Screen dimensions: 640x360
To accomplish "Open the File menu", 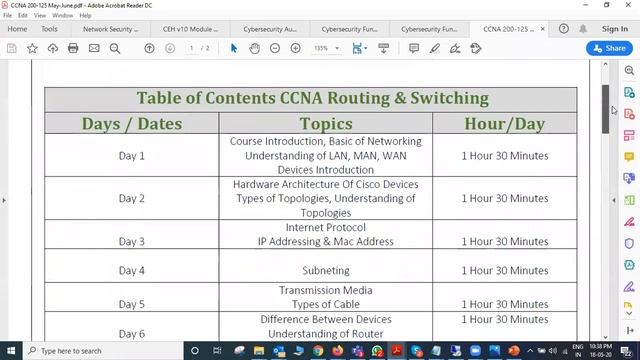I will click(x=7, y=16).
